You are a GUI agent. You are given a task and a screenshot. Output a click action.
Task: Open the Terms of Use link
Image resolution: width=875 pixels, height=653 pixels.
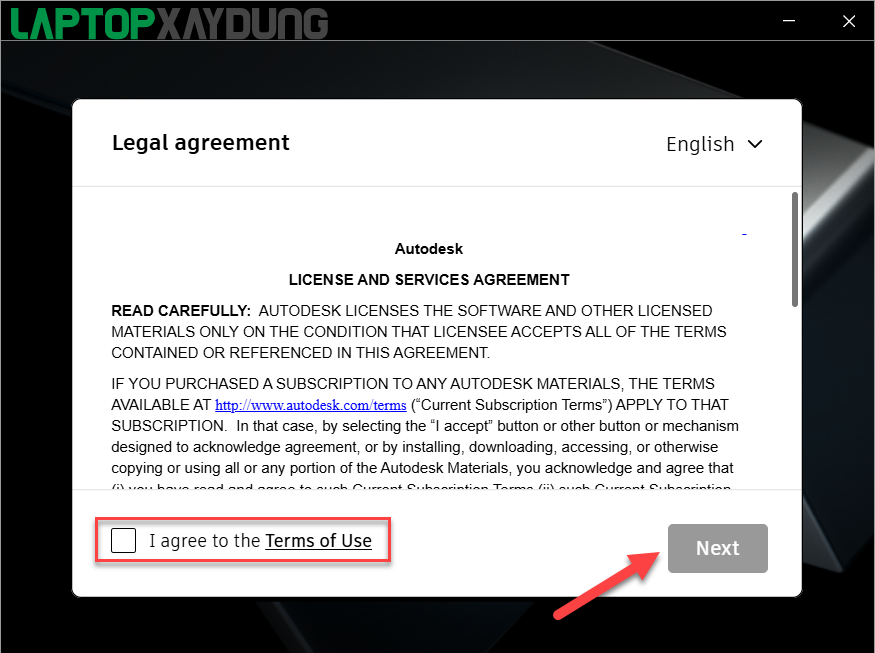318,541
